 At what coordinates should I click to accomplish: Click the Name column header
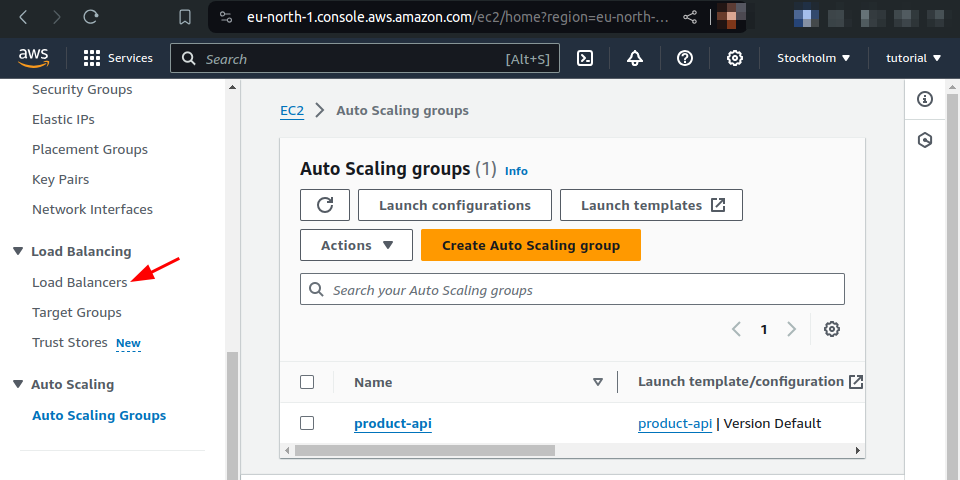point(373,382)
